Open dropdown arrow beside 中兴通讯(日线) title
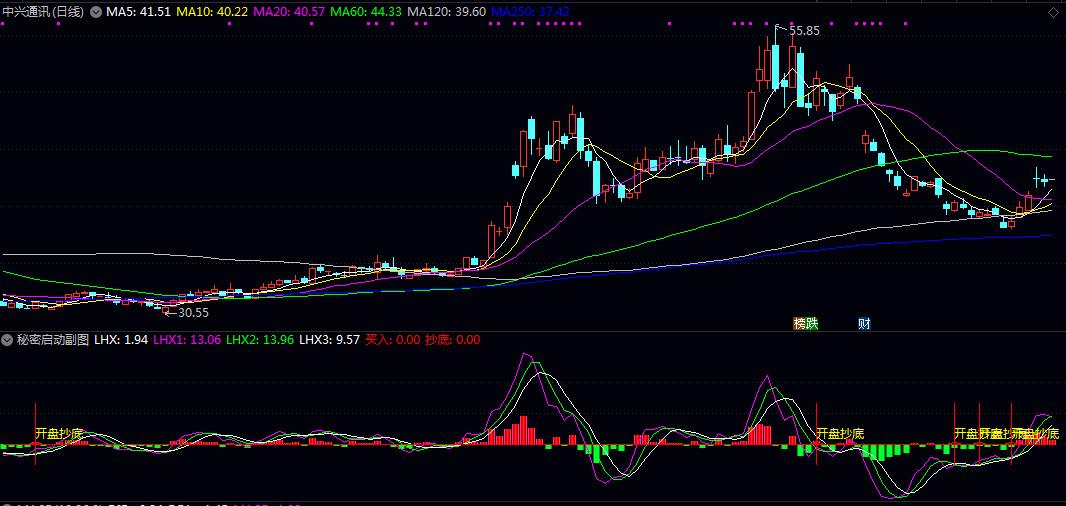Viewport: 1066px width, 506px height. (x=95, y=12)
